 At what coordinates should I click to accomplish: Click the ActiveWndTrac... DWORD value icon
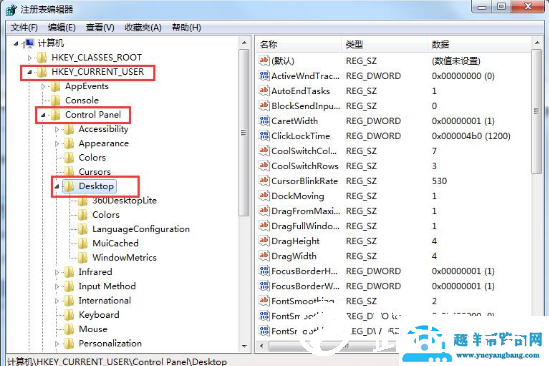264,76
